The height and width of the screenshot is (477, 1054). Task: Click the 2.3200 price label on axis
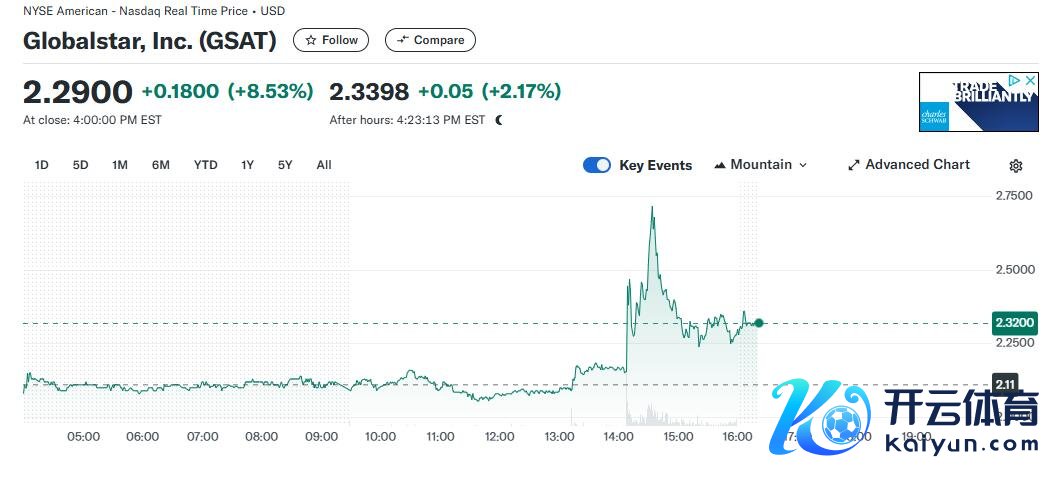pos(1014,322)
